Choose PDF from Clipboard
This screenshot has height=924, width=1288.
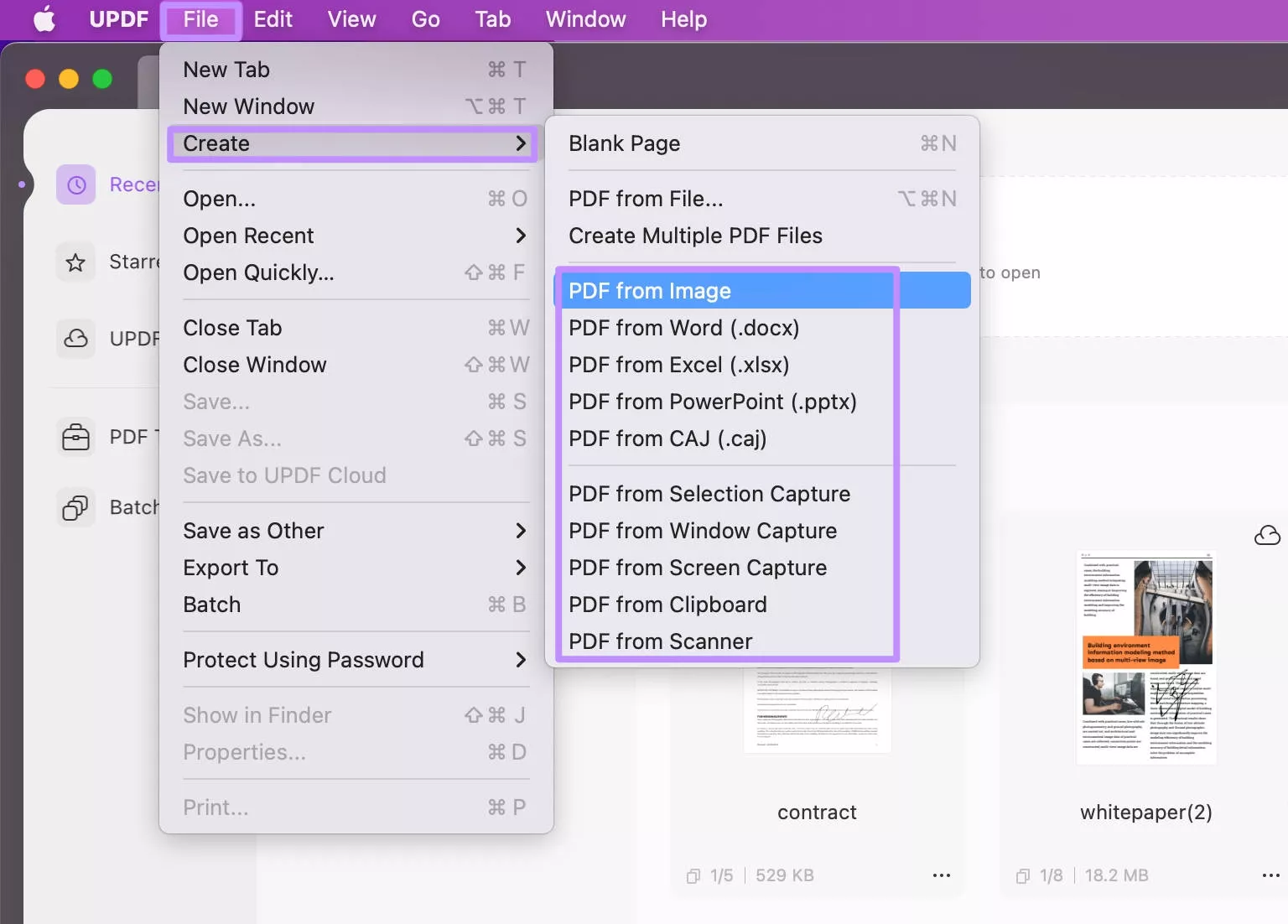[x=762, y=605]
